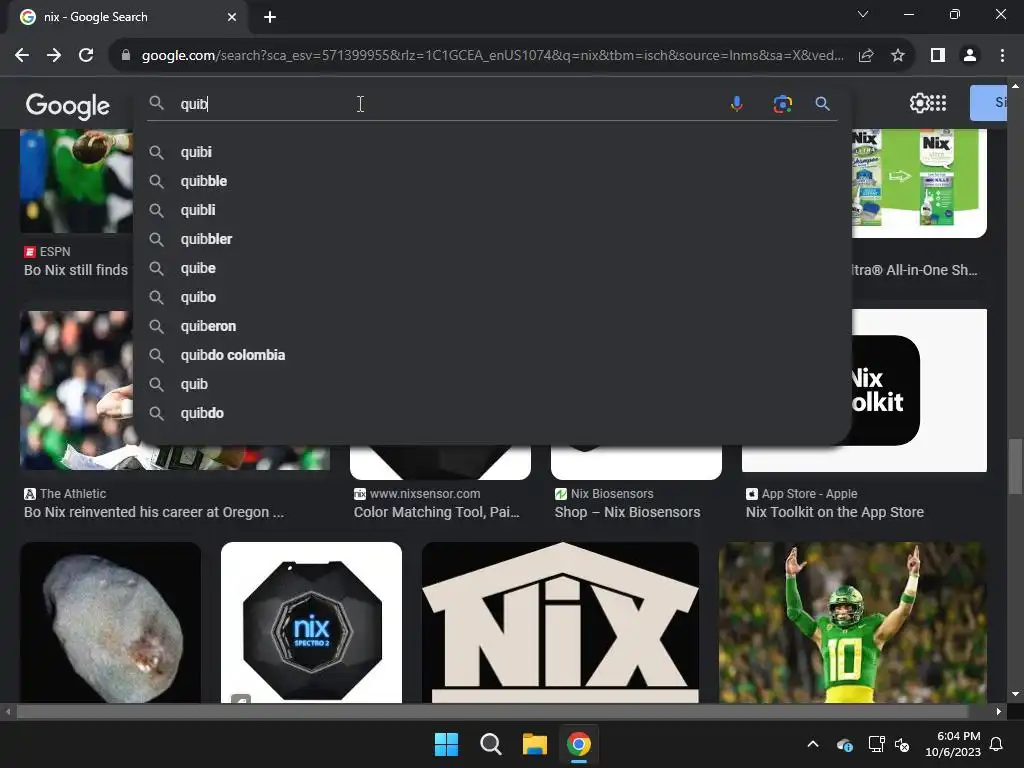Open "Bo Nix still finds" ESPN result
Viewport: 1024px width, 768px height.
pyautogui.click(x=76, y=270)
